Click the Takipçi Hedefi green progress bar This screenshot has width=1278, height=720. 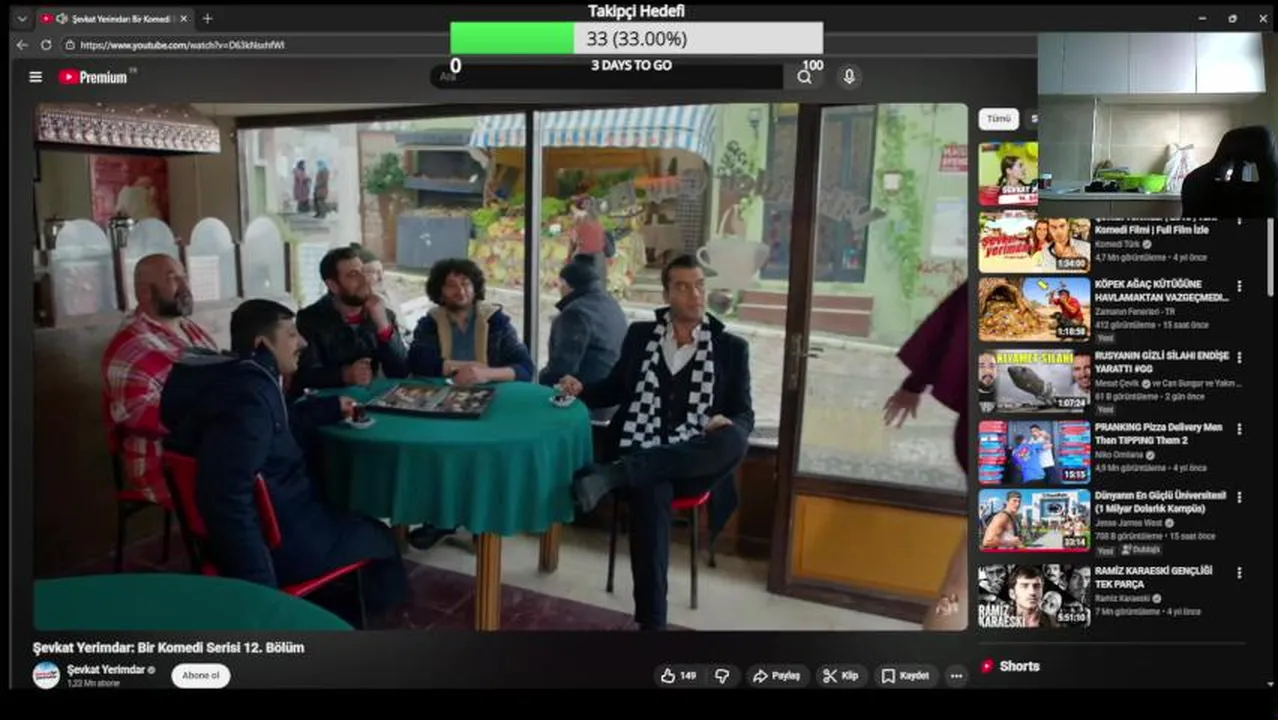click(512, 38)
